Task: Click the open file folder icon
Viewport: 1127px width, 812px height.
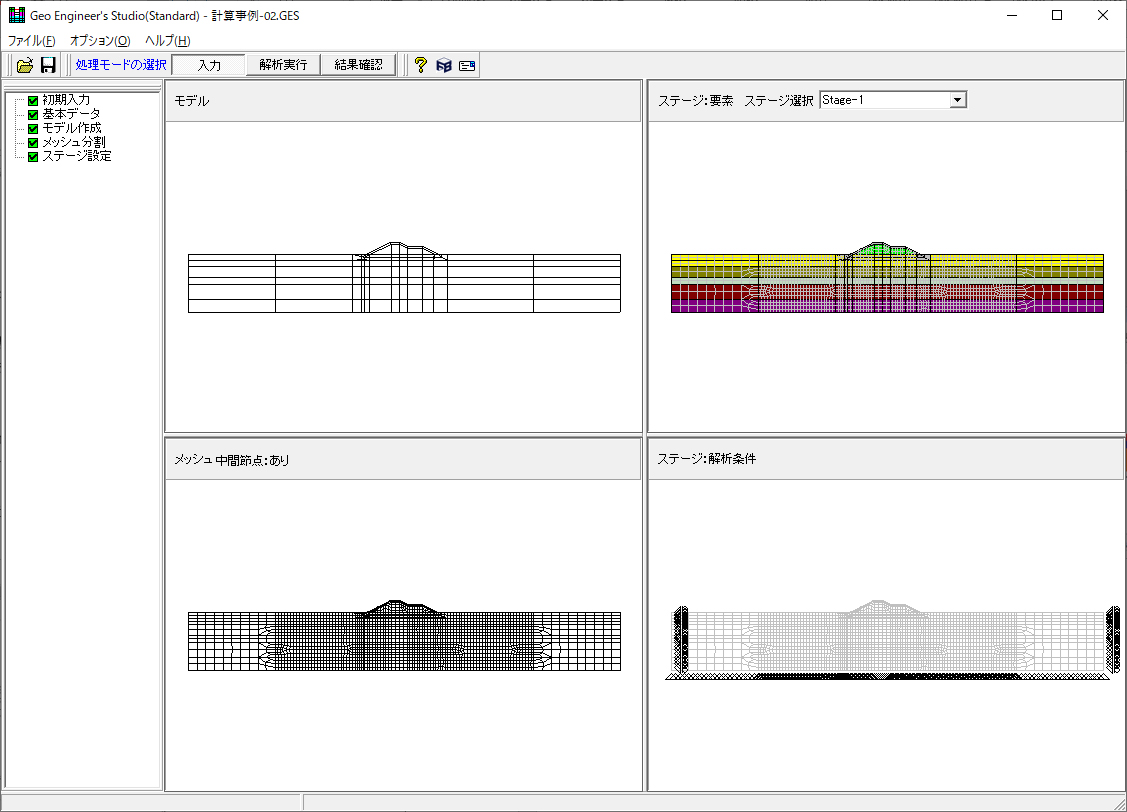Action: [x=25, y=65]
